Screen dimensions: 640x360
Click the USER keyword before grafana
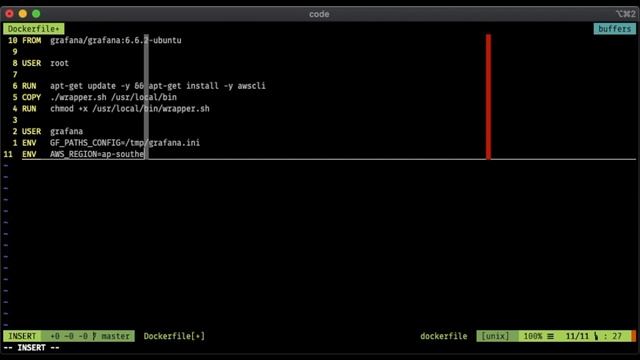pyautogui.click(x=31, y=131)
